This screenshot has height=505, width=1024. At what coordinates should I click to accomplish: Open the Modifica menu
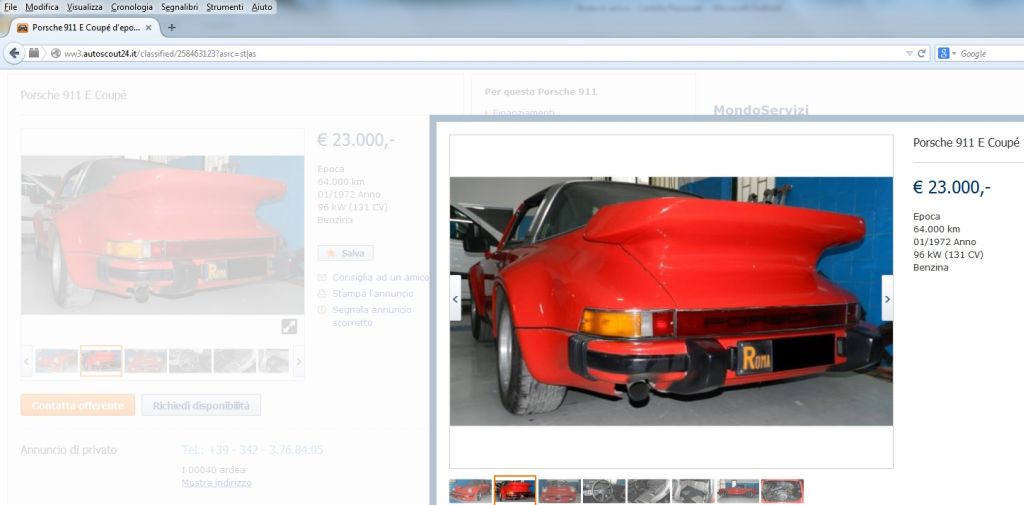(x=42, y=7)
